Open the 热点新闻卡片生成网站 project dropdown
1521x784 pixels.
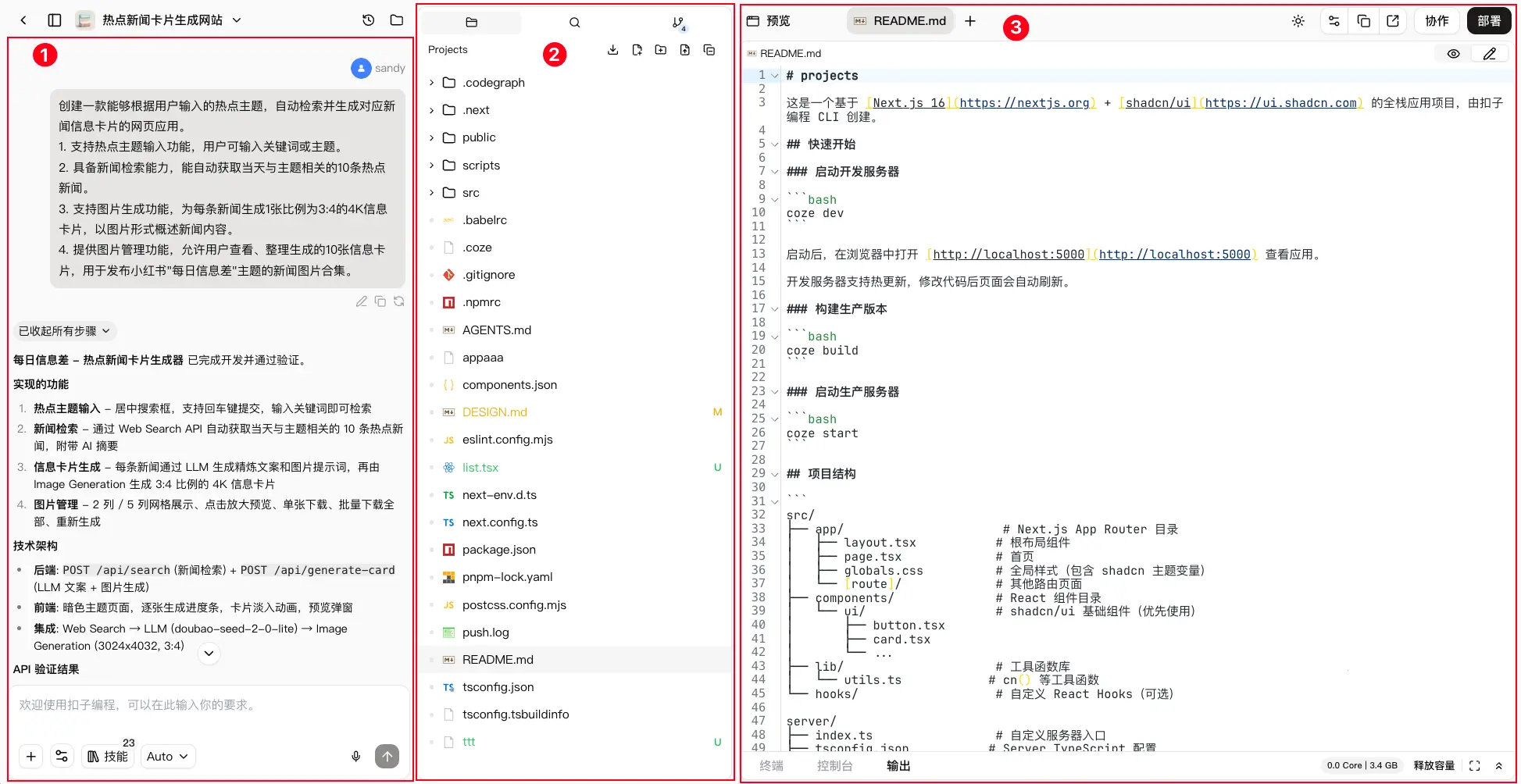[237, 20]
